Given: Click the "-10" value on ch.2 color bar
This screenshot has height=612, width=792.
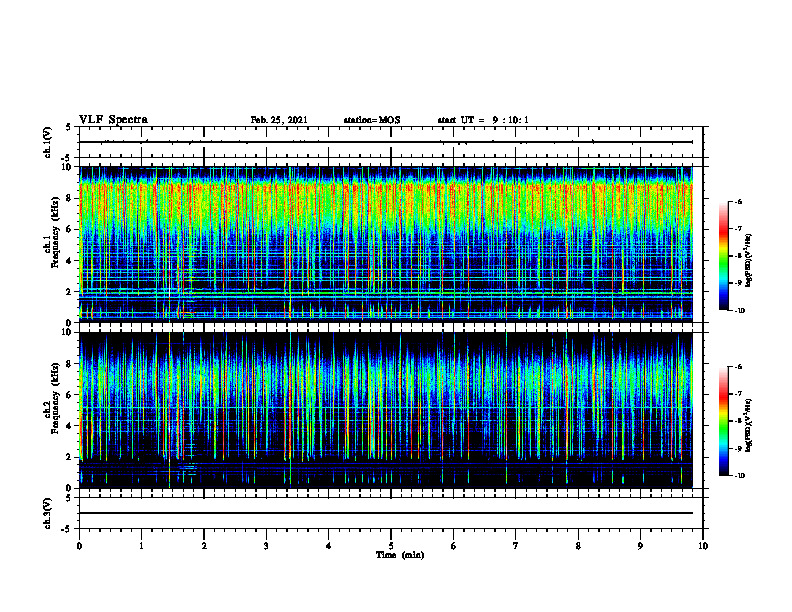Looking at the screenshot, I should tap(739, 476).
